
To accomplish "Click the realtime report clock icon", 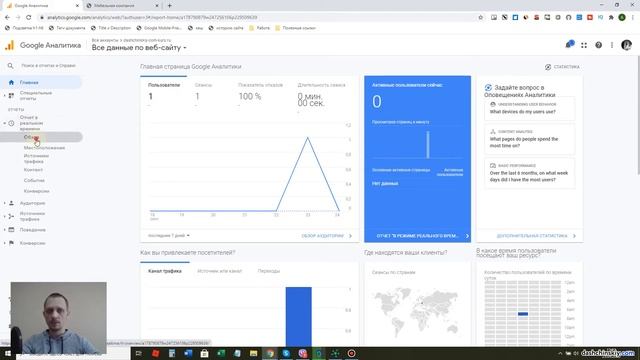I will click(11, 123).
